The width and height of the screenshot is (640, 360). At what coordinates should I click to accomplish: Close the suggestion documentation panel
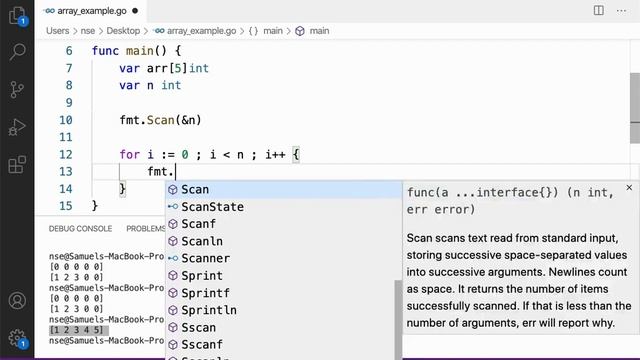(629, 187)
